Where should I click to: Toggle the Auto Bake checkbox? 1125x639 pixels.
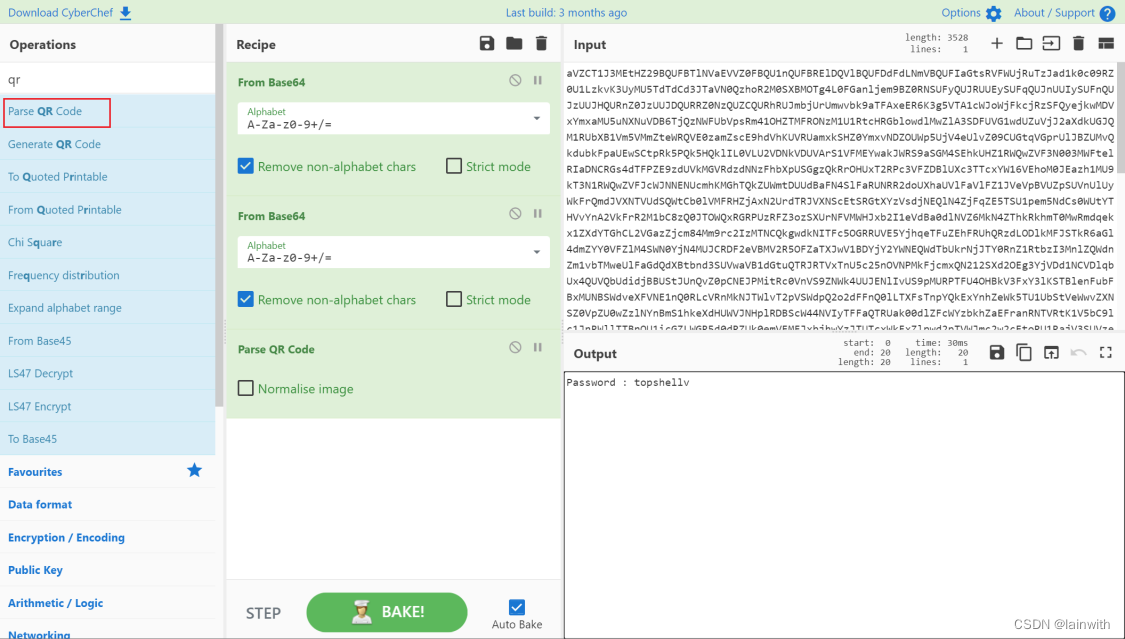[x=517, y=607]
